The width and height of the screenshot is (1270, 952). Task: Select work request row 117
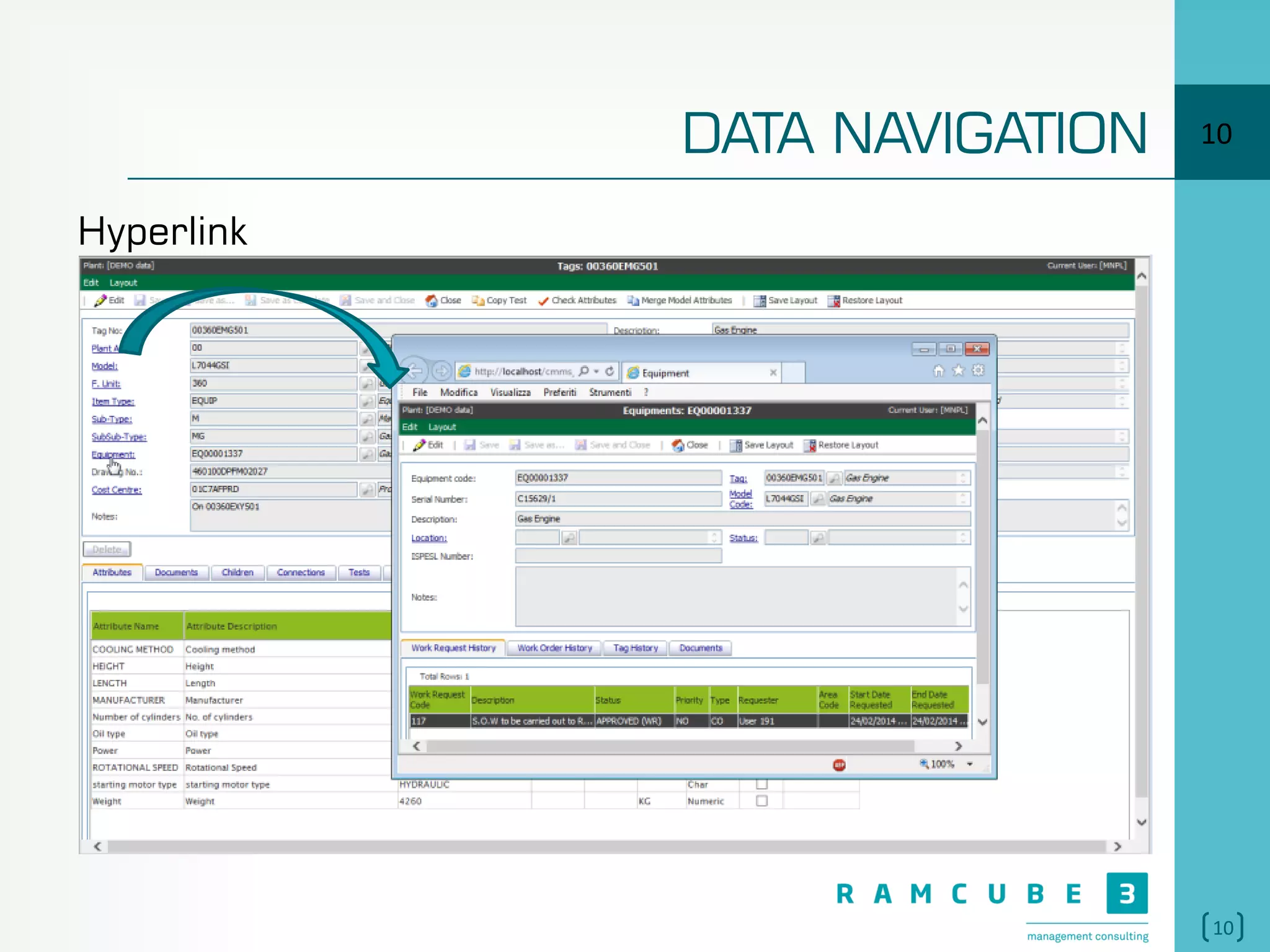[x=688, y=721]
